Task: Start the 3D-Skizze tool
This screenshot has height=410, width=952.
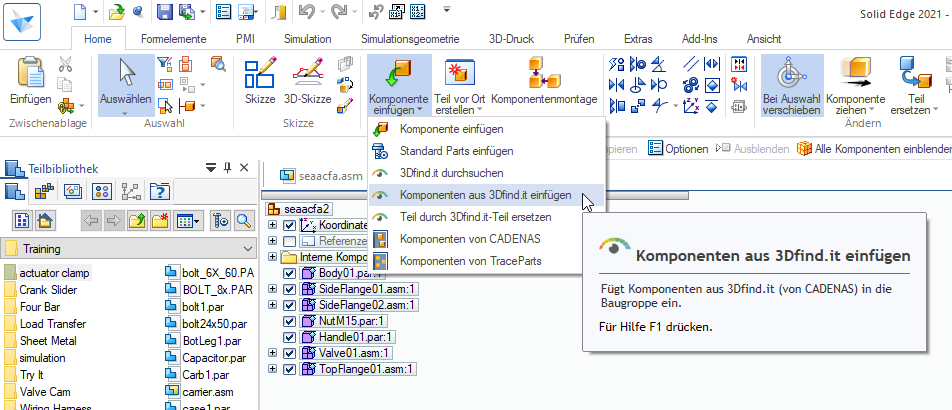Action: 308,81
